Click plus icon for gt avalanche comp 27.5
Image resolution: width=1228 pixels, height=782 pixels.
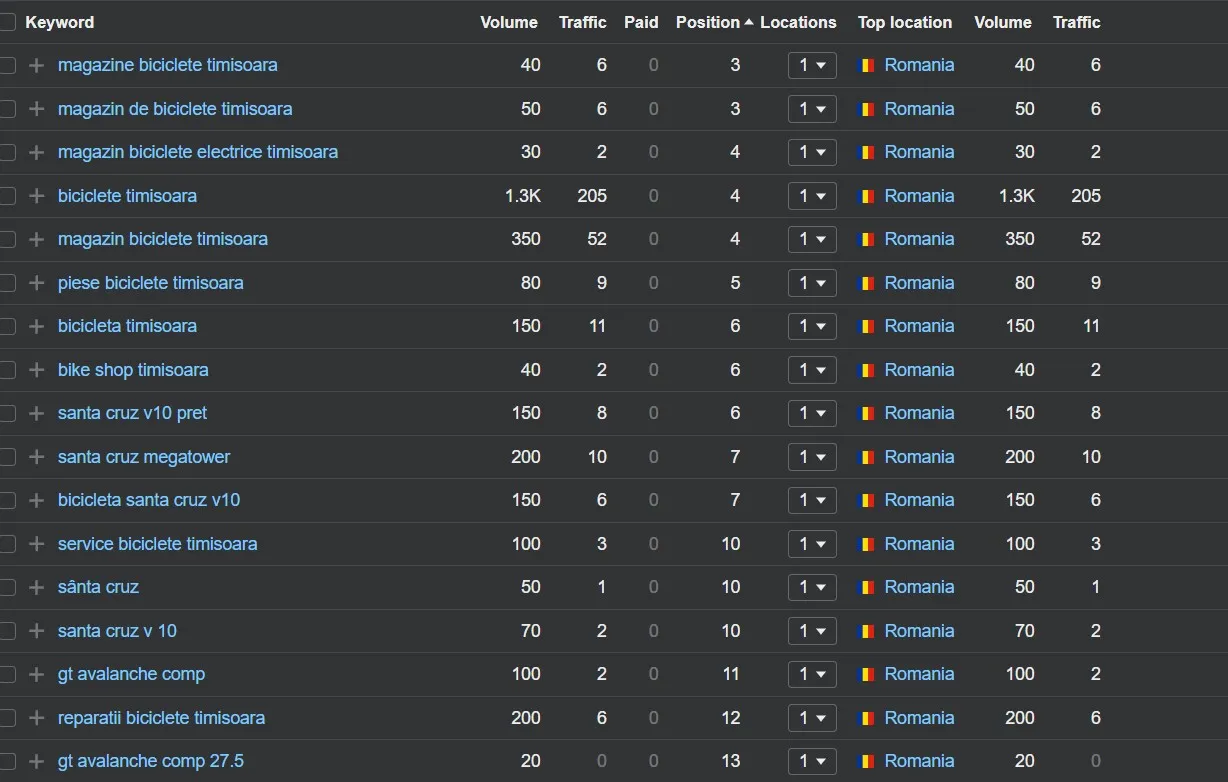[x=37, y=761]
